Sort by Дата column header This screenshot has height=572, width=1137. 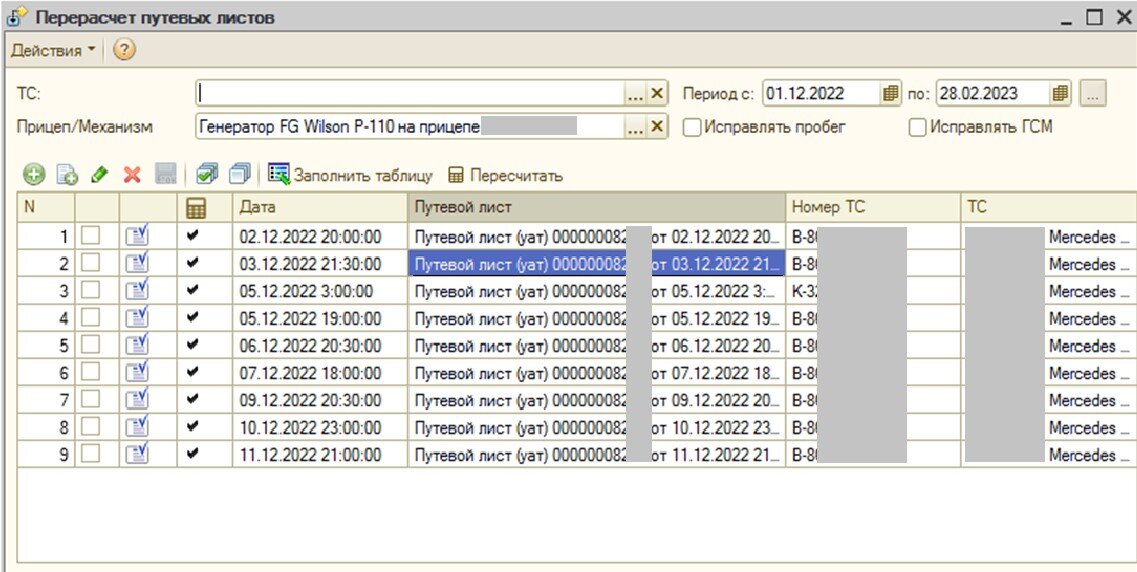[320, 207]
